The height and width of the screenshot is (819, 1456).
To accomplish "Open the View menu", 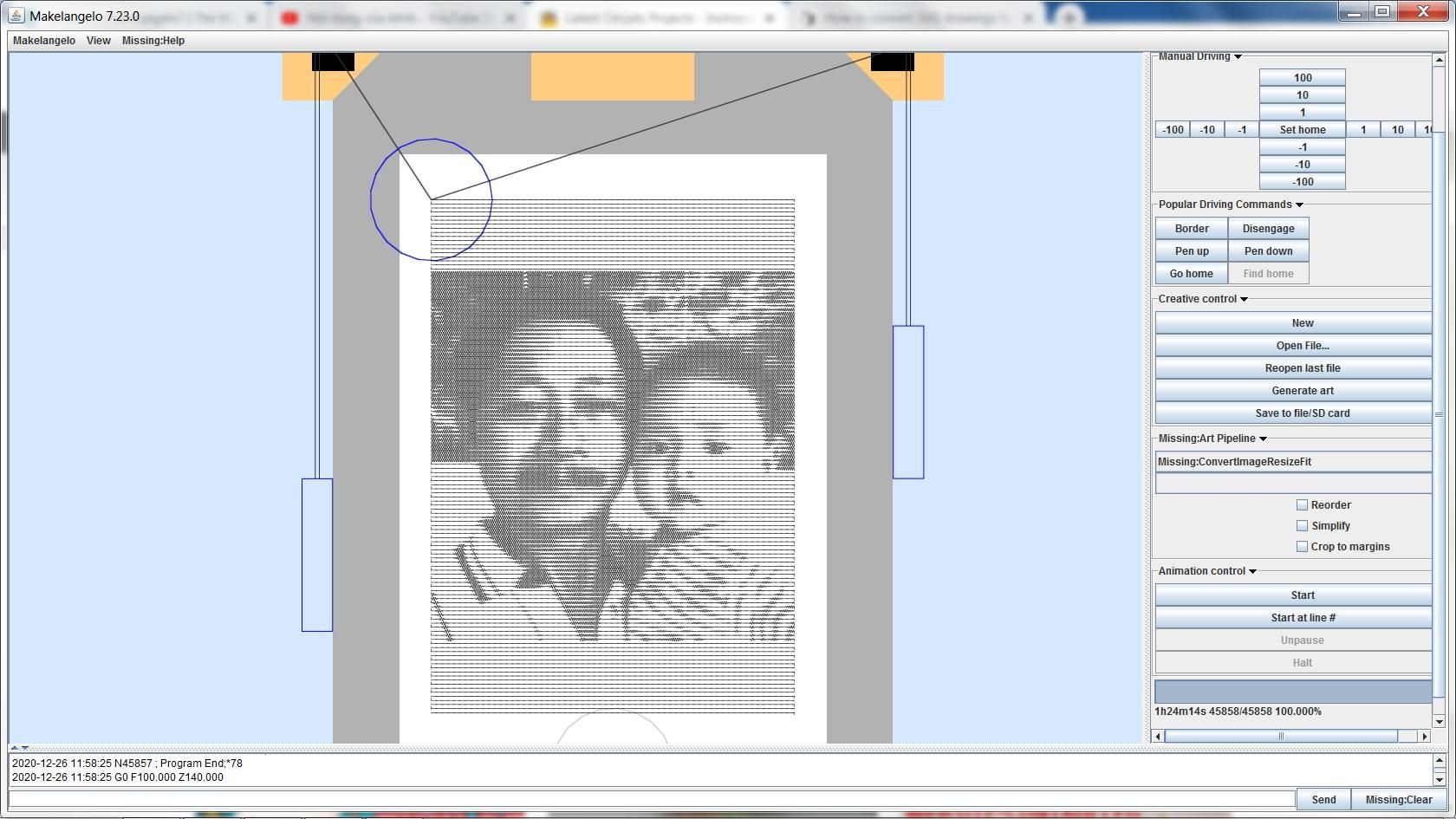I will [99, 41].
